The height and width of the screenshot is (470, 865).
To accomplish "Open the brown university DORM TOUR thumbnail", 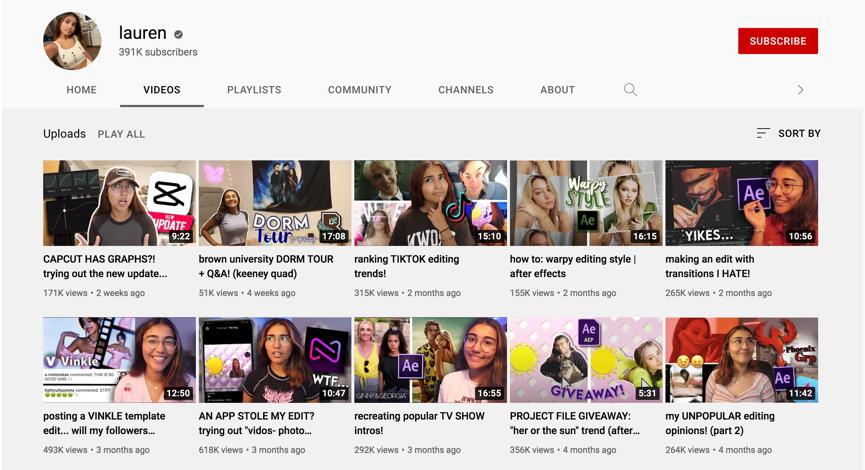I will pos(275,203).
